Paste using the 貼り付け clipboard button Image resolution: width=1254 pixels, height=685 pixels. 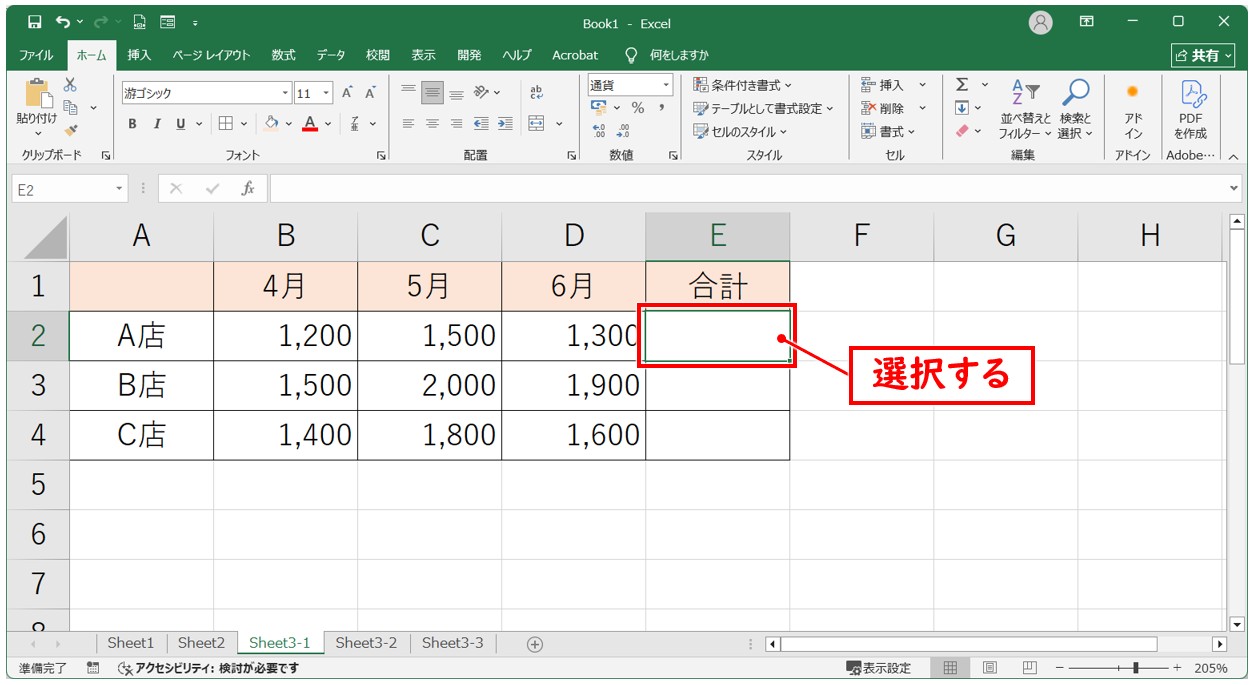38,106
